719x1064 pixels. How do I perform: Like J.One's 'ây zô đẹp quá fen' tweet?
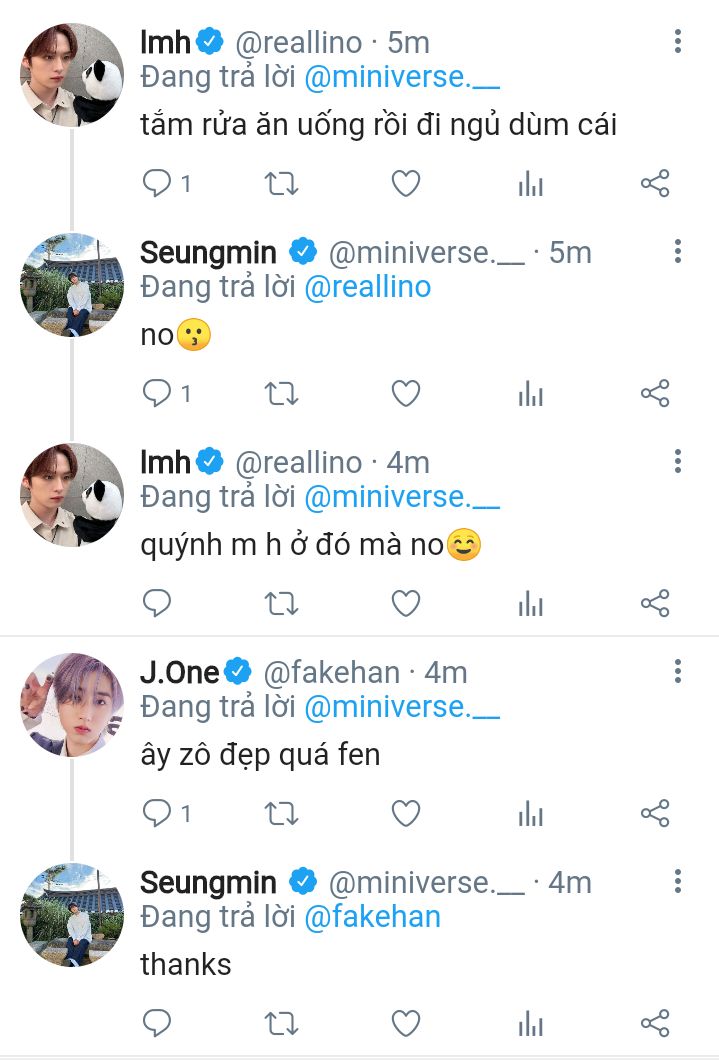click(x=405, y=814)
